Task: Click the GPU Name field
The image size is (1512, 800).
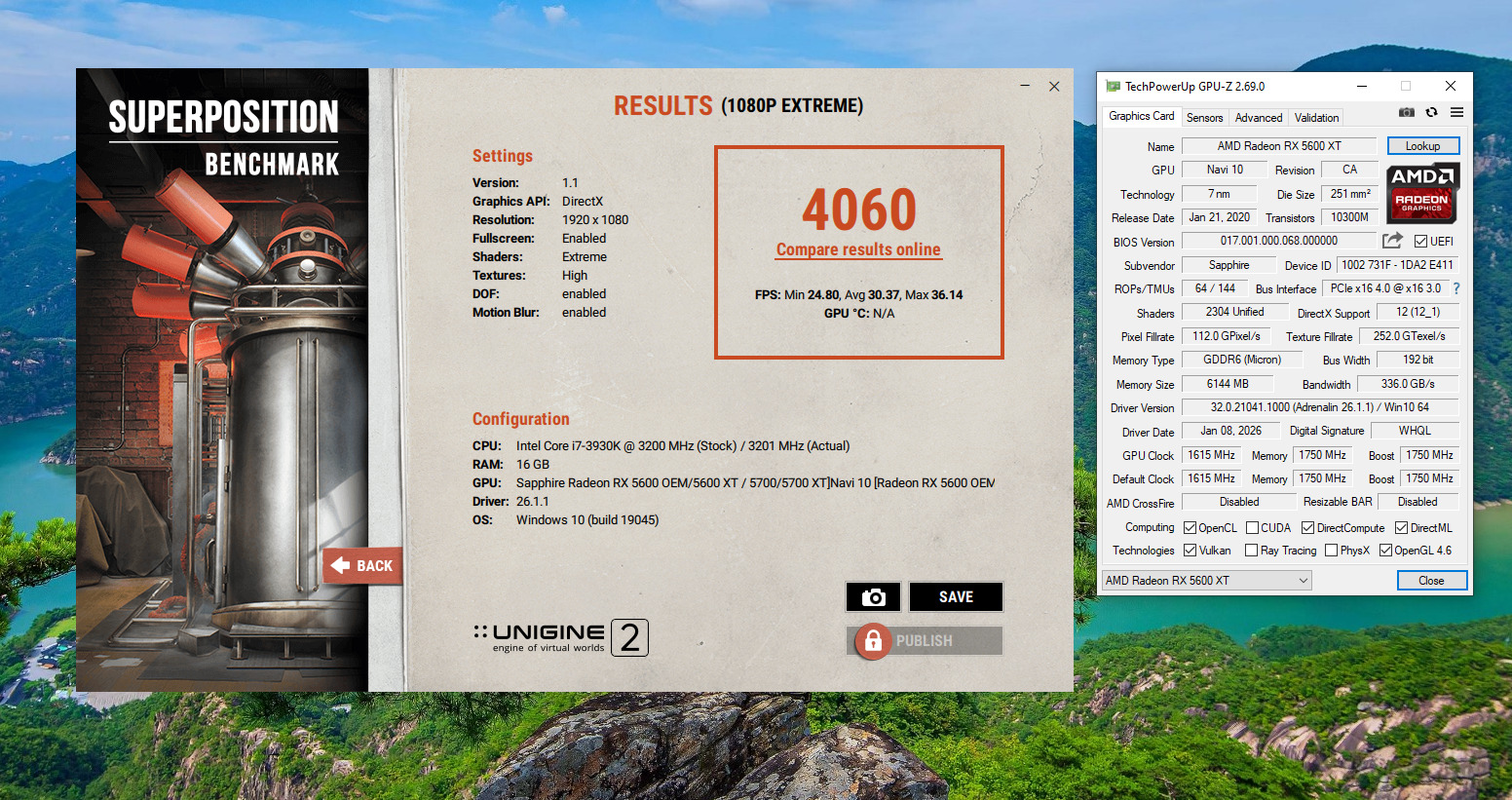Action: [1279, 146]
